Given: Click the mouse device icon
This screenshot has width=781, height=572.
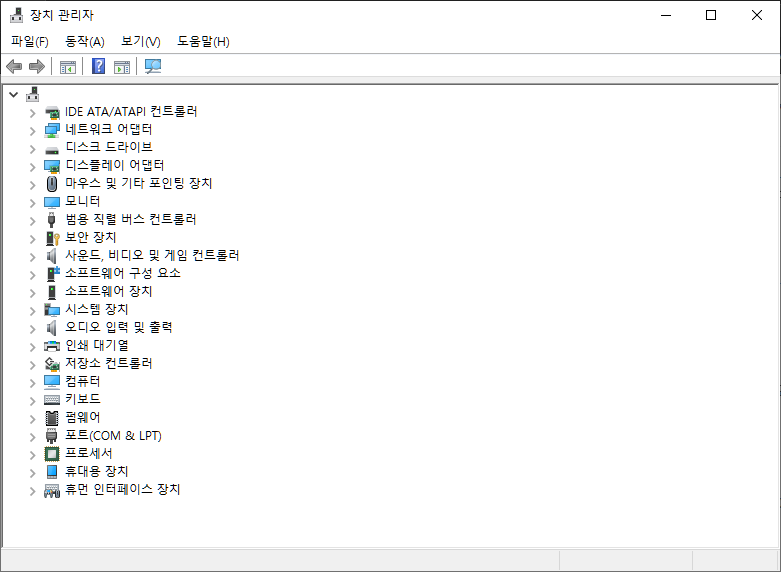Looking at the screenshot, I should point(52,184).
